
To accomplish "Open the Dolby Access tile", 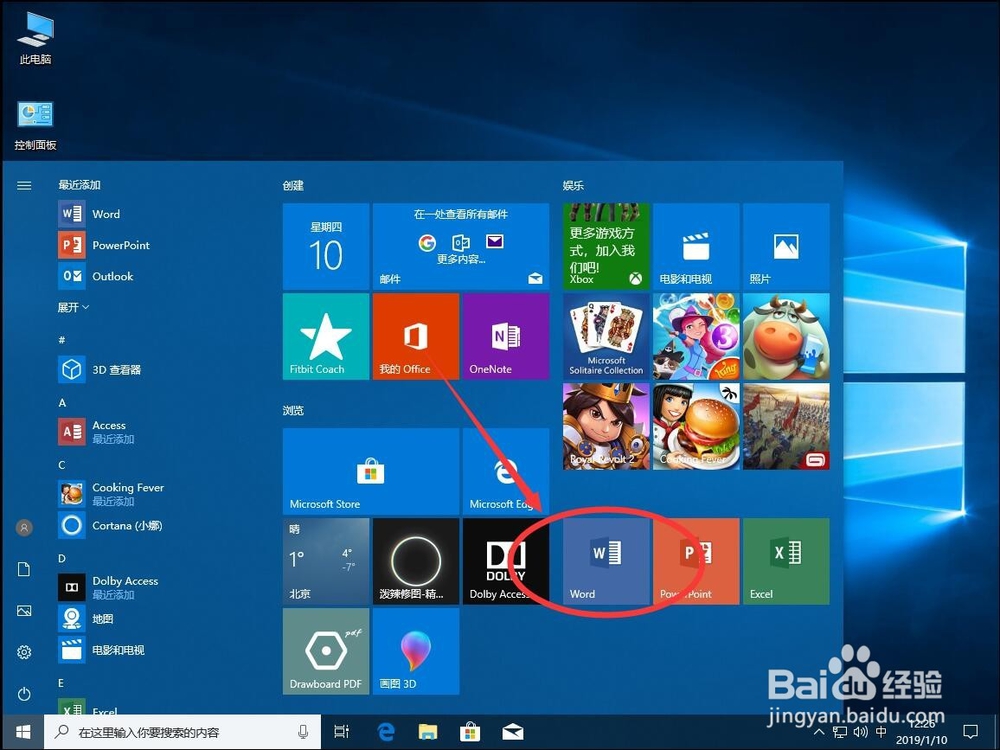I will pos(506,561).
